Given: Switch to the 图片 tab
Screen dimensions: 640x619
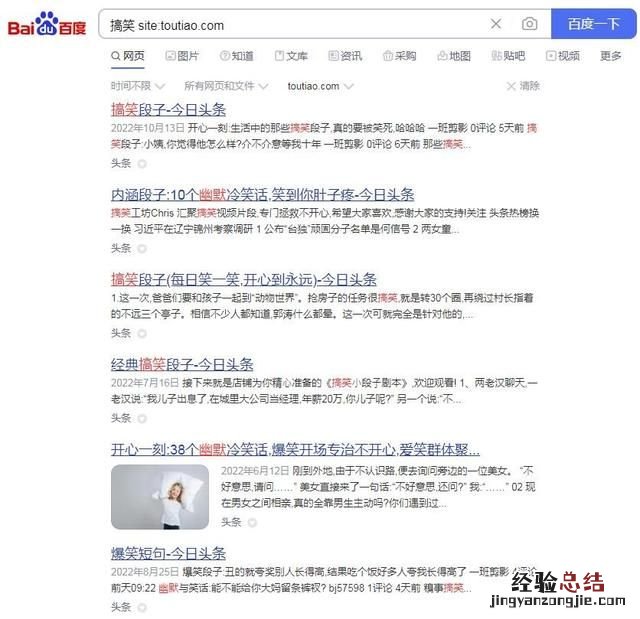Looking at the screenshot, I should (182, 56).
